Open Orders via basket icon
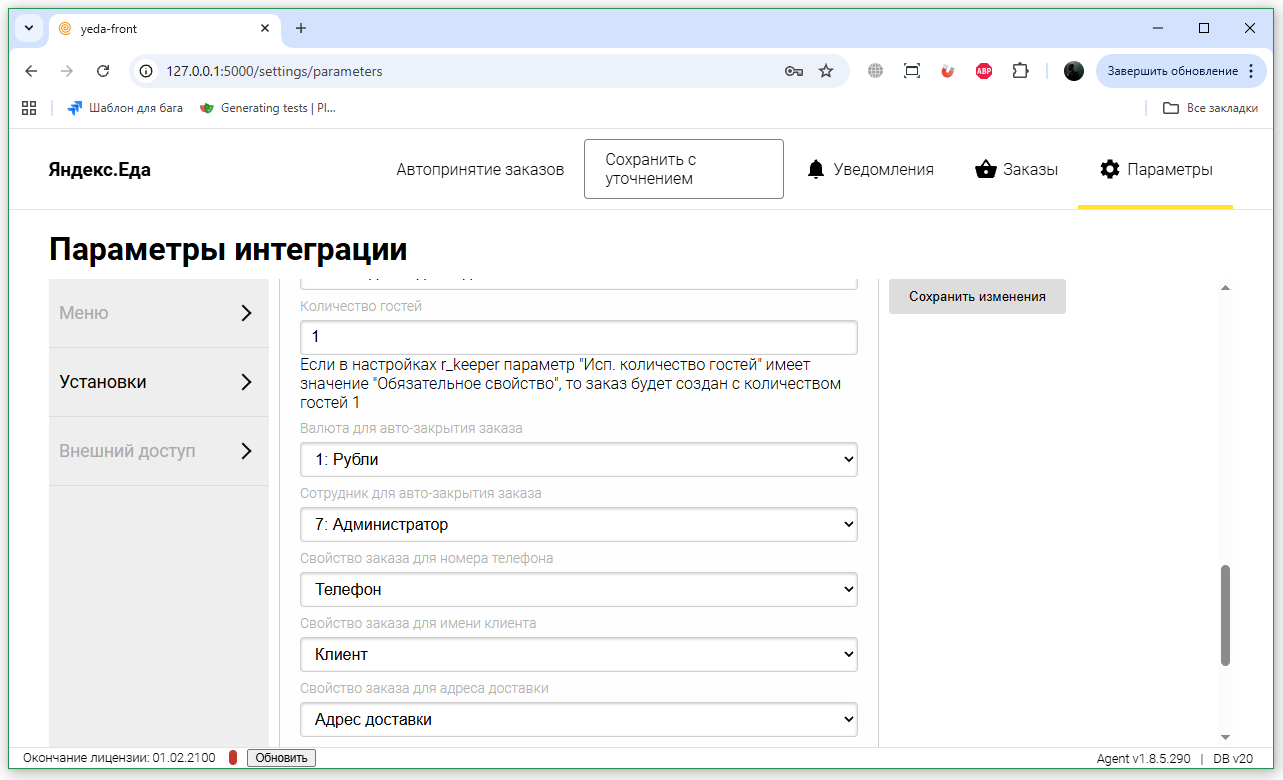Image resolution: width=1283 pixels, height=780 pixels. tap(985, 170)
